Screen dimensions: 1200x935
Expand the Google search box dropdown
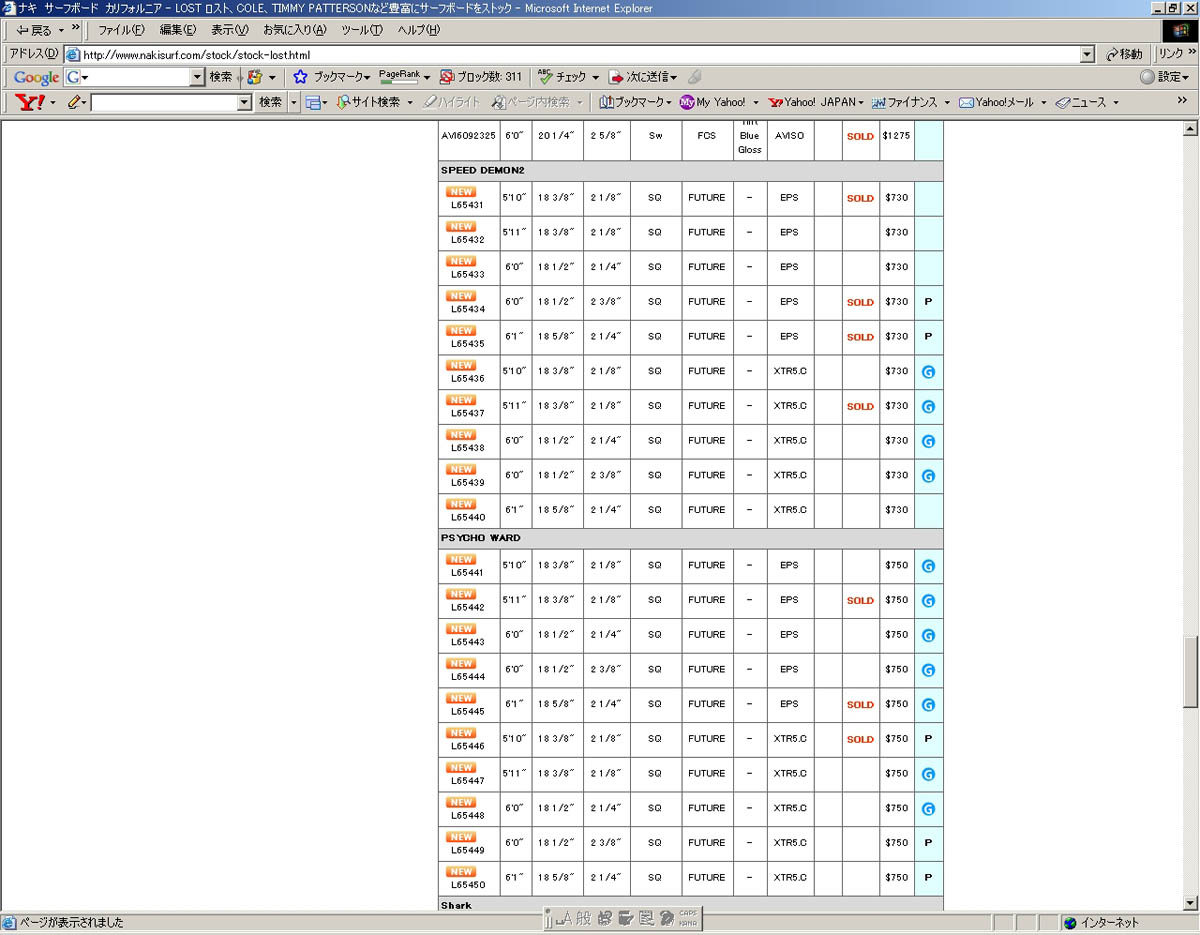coord(197,77)
